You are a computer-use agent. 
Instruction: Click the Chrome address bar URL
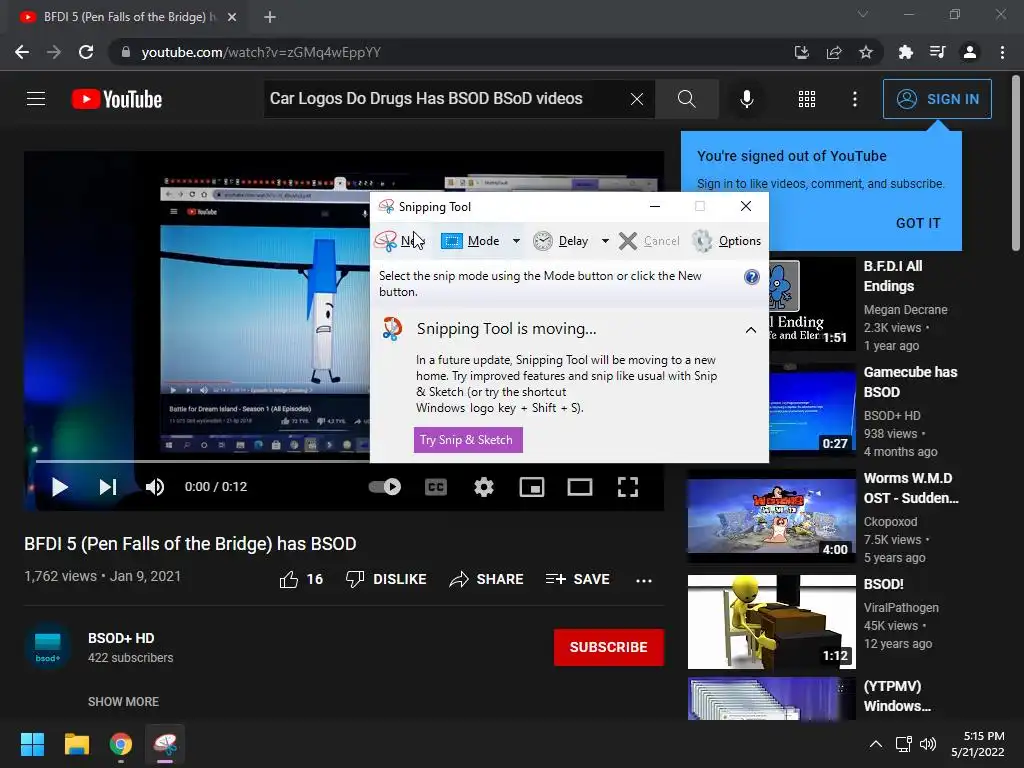pyautogui.click(x=261, y=52)
